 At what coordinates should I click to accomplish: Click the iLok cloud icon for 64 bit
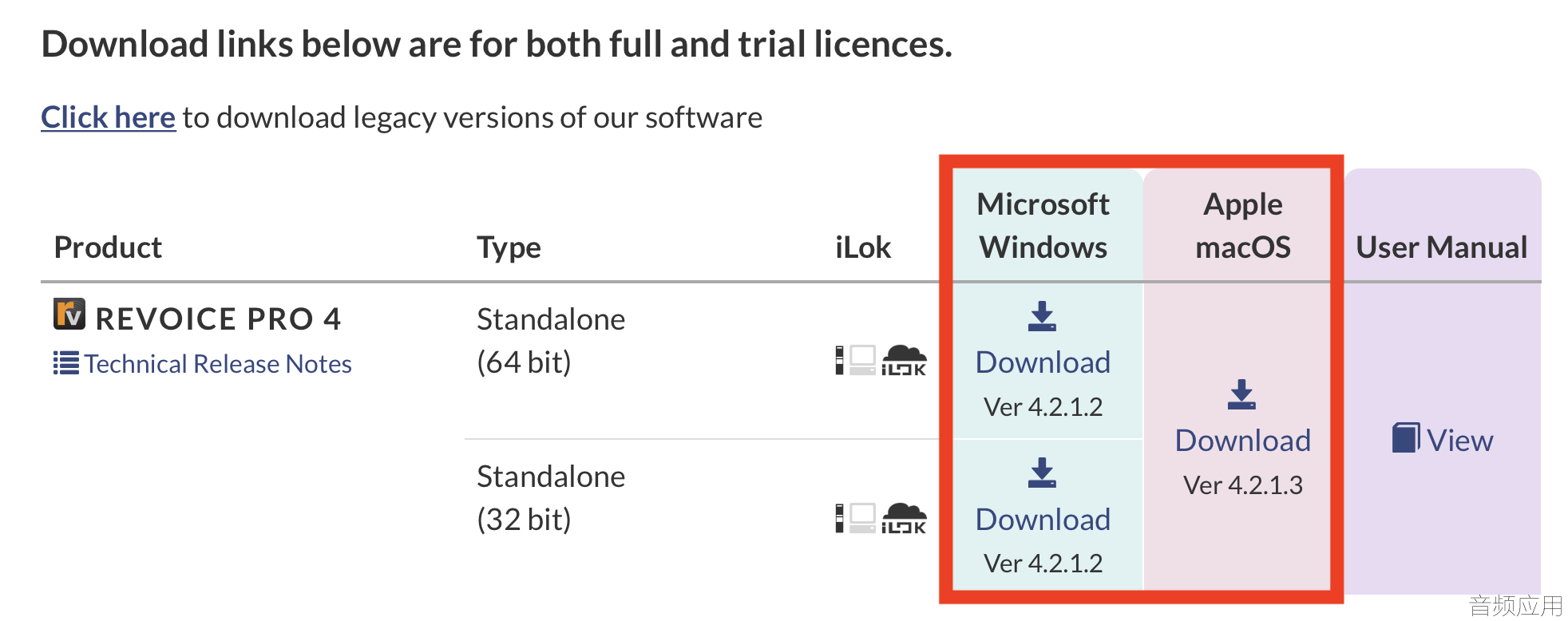click(x=904, y=360)
